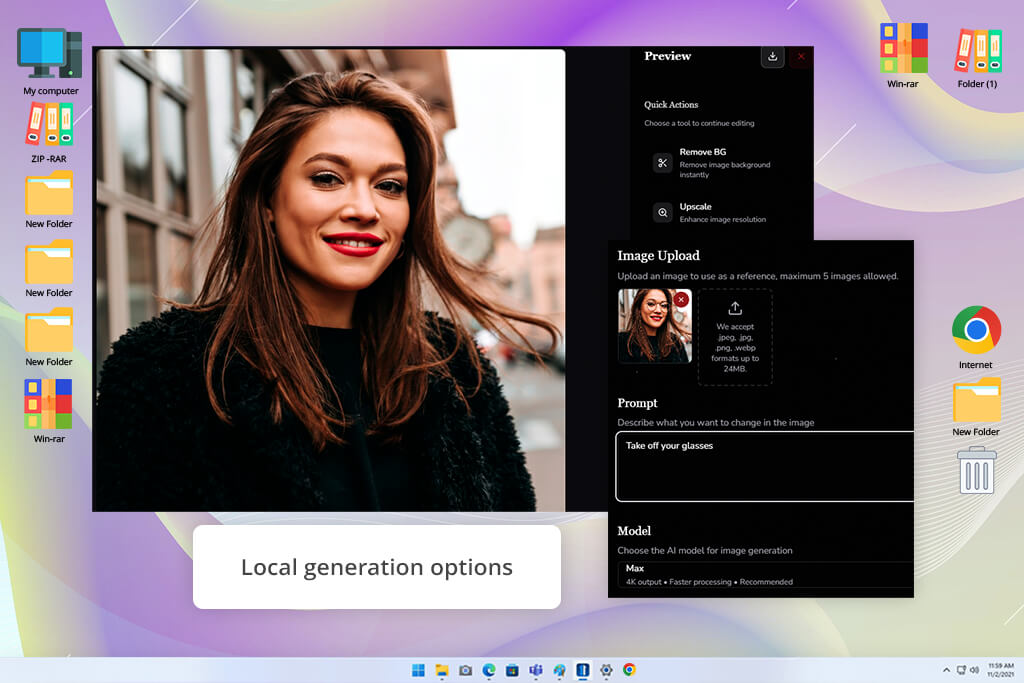Click the Quick Actions heading
The height and width of the screenshot is (683, 1024).
(x=671, y=104)
